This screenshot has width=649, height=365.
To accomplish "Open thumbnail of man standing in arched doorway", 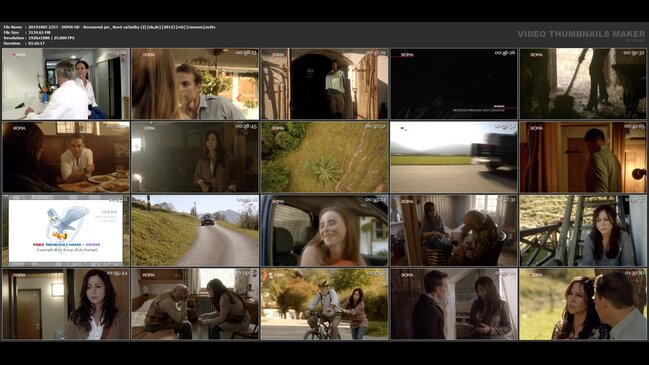I will click(324, 84).
